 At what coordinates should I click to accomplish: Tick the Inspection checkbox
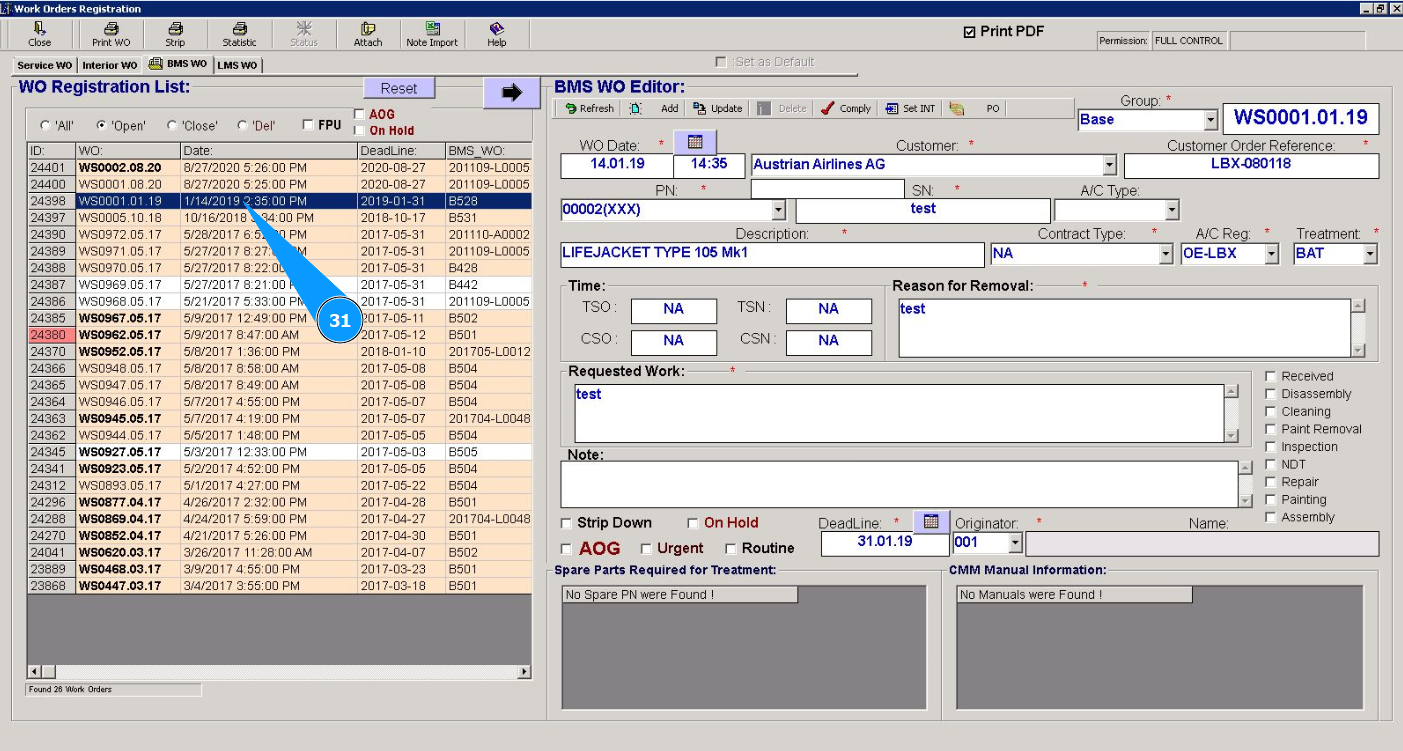tap(1271, 447)
